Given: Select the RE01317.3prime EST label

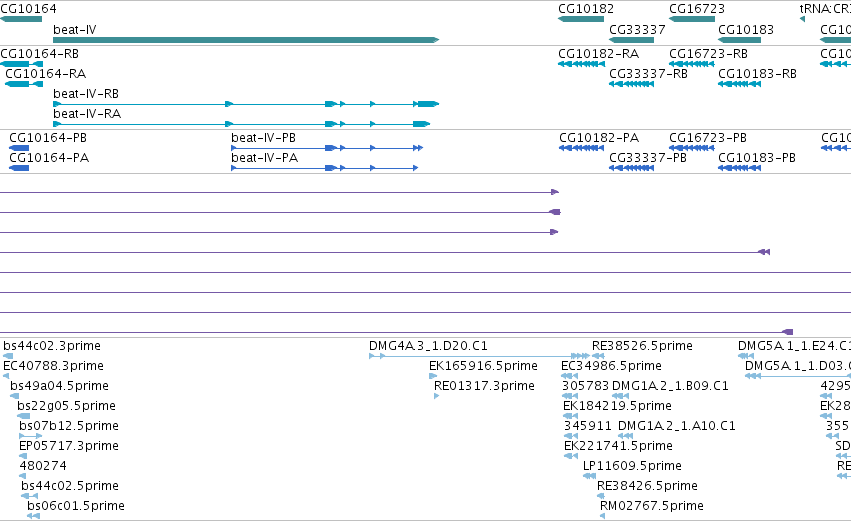Looking at the screenshot, I should (484, 386).
